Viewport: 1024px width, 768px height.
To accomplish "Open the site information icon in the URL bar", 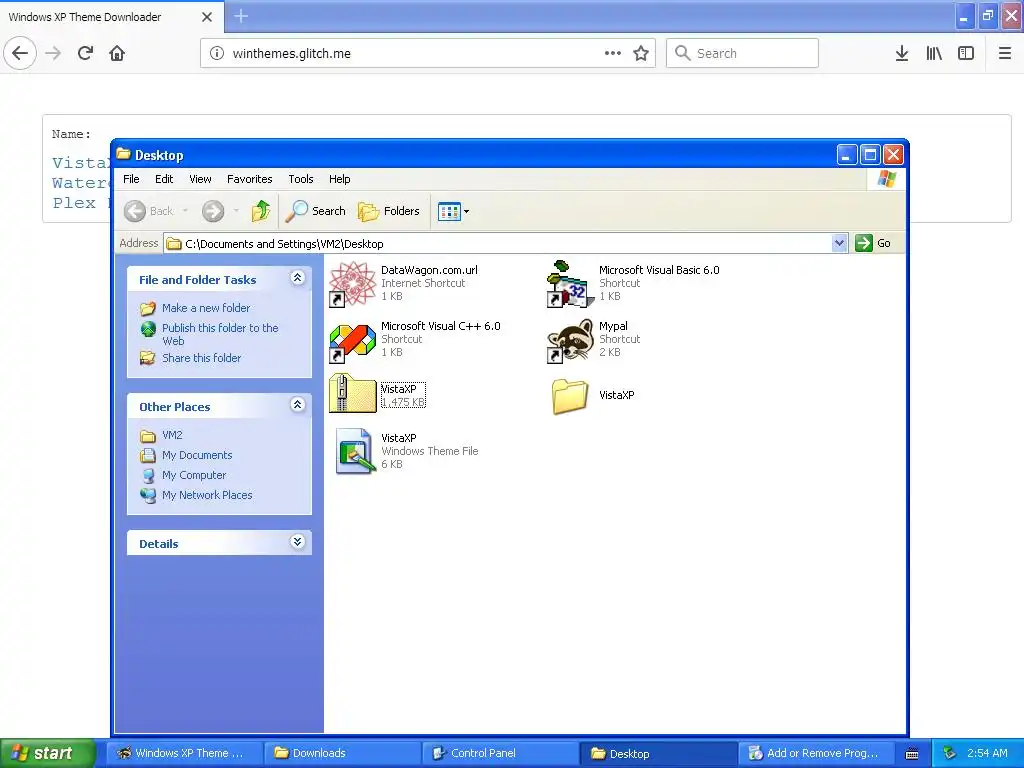I will click(x=217, y=53).
